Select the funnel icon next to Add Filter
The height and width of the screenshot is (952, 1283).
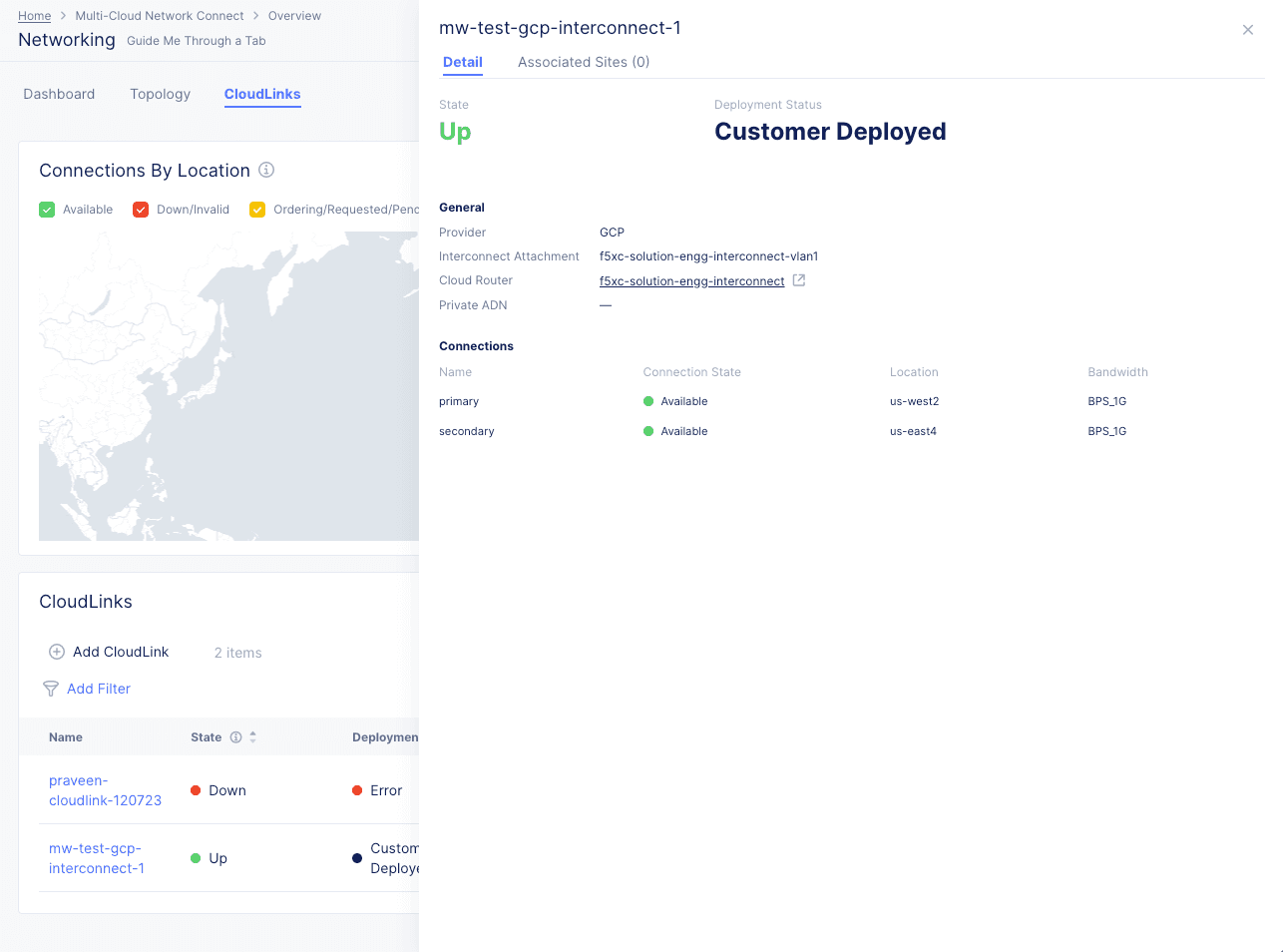pyautogui.click(x=49, y=689)
